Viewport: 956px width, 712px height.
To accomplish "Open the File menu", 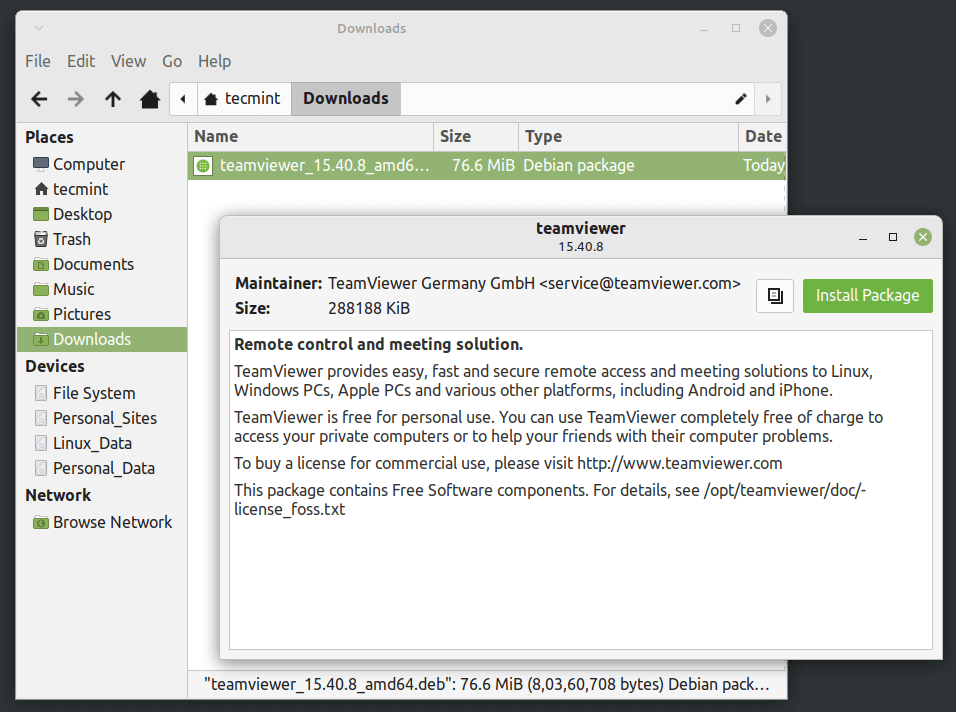I will pyautogui.click(x=38, y=61).
